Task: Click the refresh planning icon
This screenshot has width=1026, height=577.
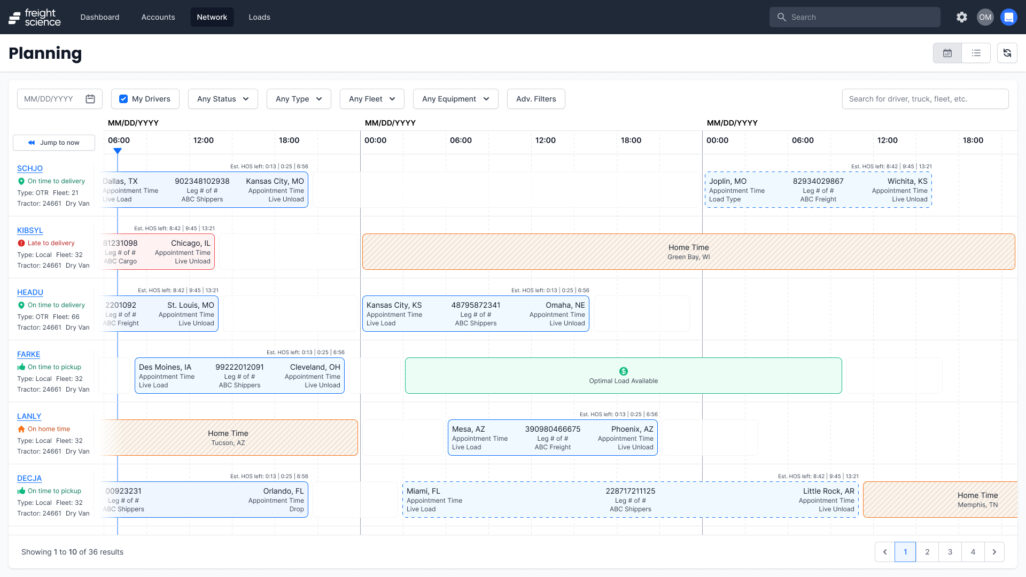Action: [1007, 53]
